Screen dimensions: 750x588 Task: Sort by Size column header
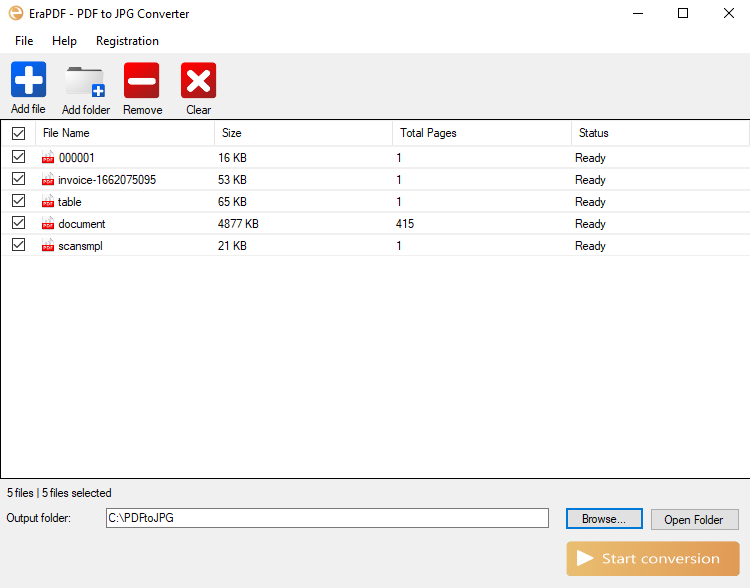303,133
